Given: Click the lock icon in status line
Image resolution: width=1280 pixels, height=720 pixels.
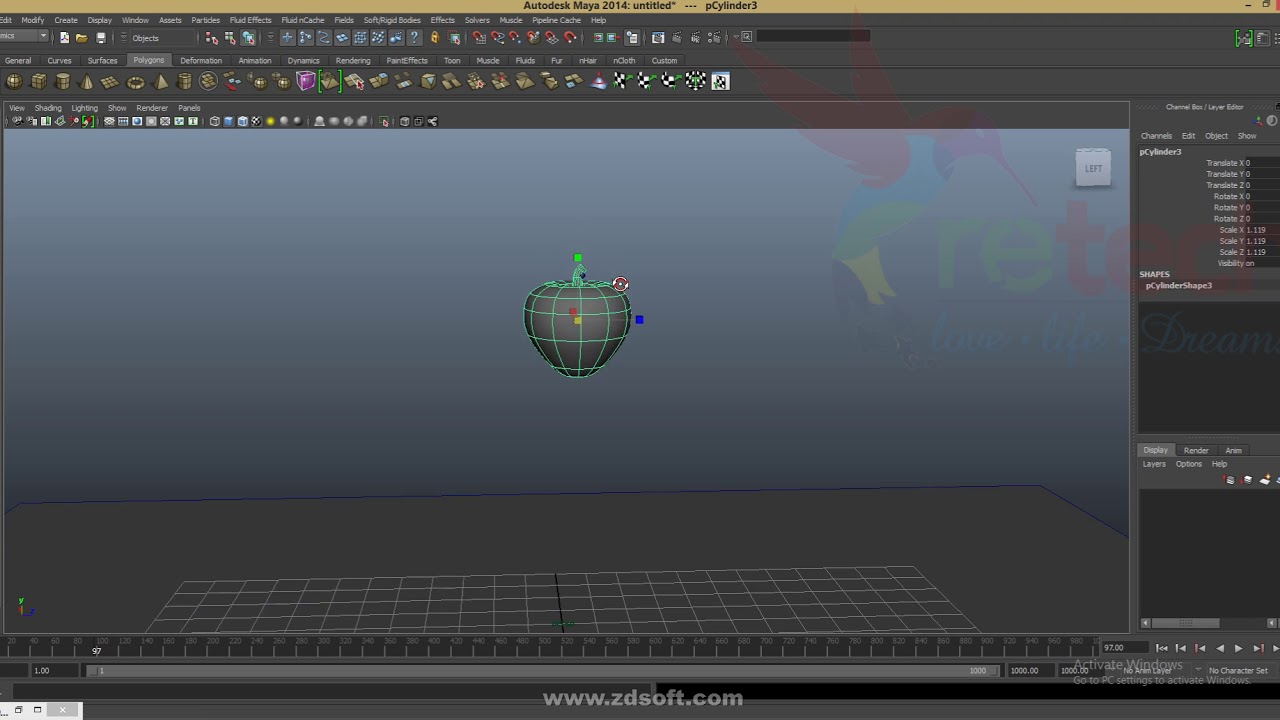Looking at the screenshot, I should [x=434, y=38].
